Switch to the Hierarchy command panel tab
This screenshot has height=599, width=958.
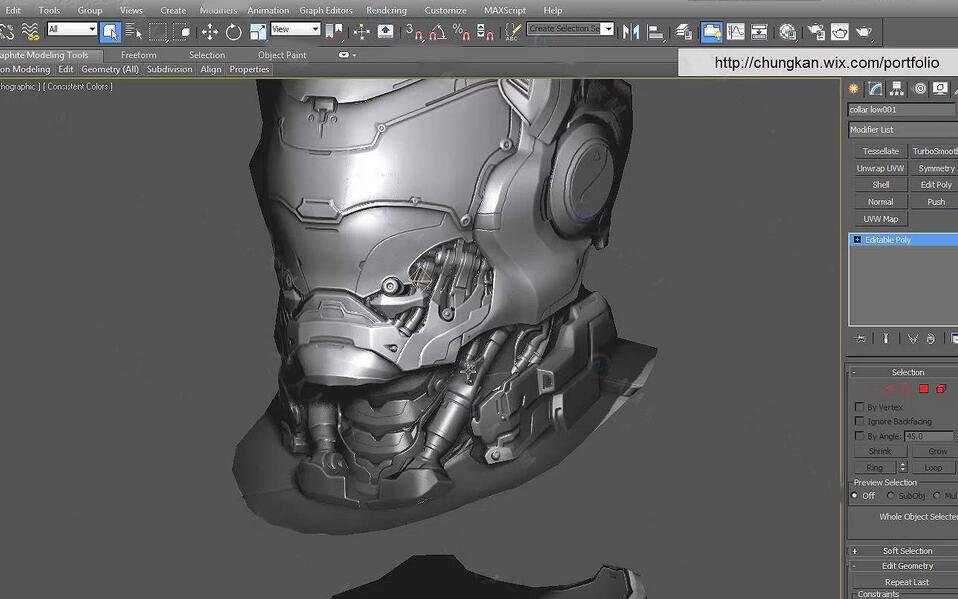click(x=897, y=89)
